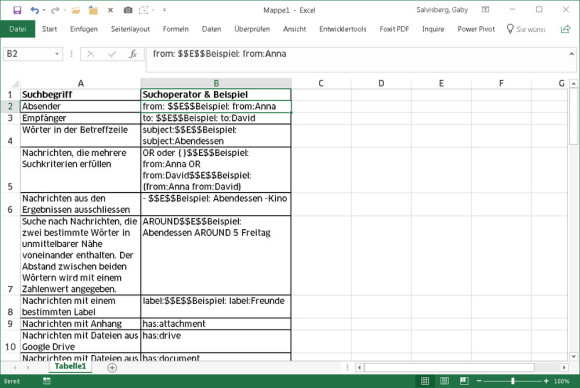Select the cell 'to: $$E$$Beispiel: to:David'
Screen dimensions: 580x388
click(x=216, y=118)
